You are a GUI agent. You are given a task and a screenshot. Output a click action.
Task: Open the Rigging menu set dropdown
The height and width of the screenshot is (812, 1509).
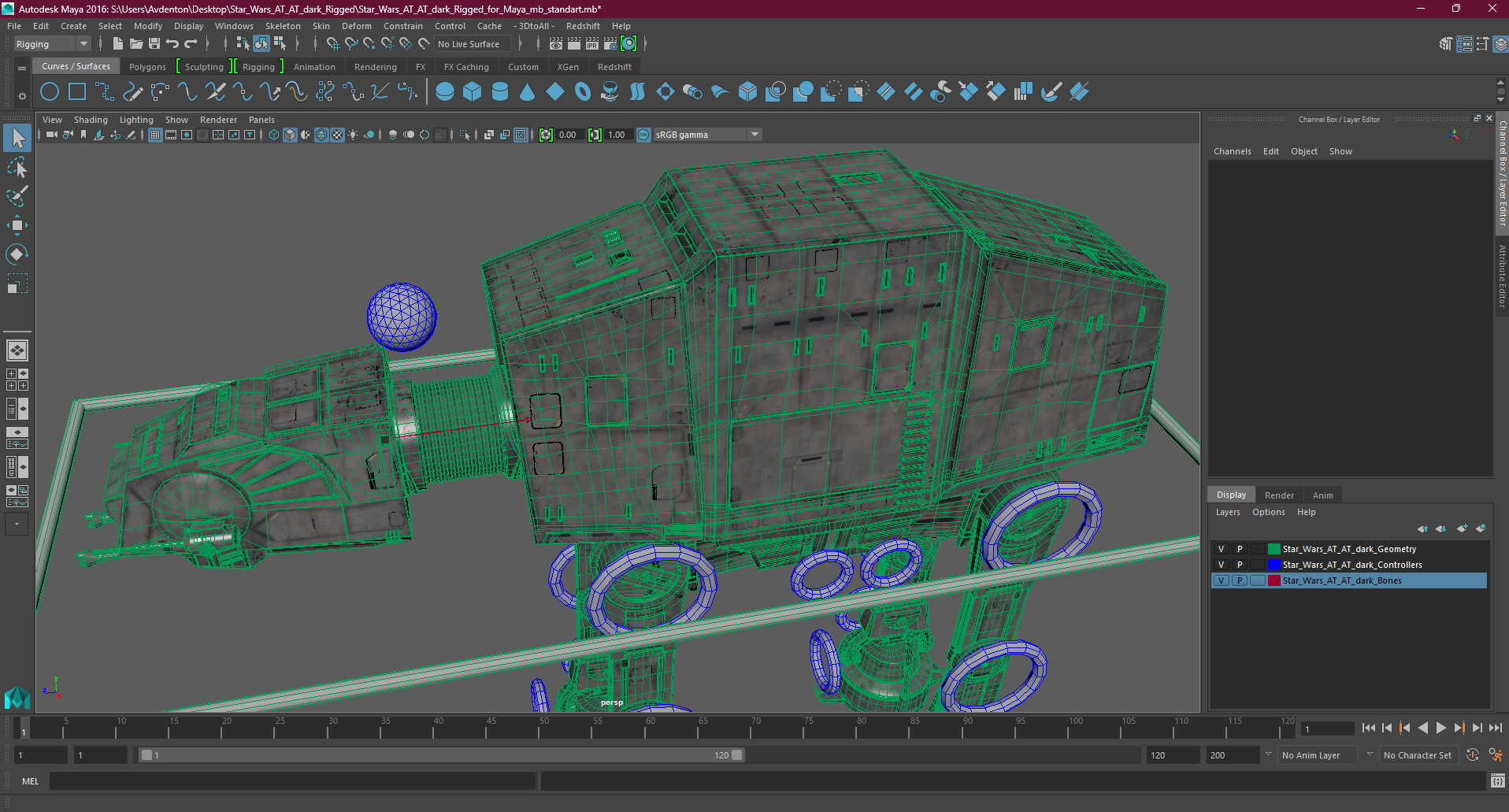coord(51,44)
